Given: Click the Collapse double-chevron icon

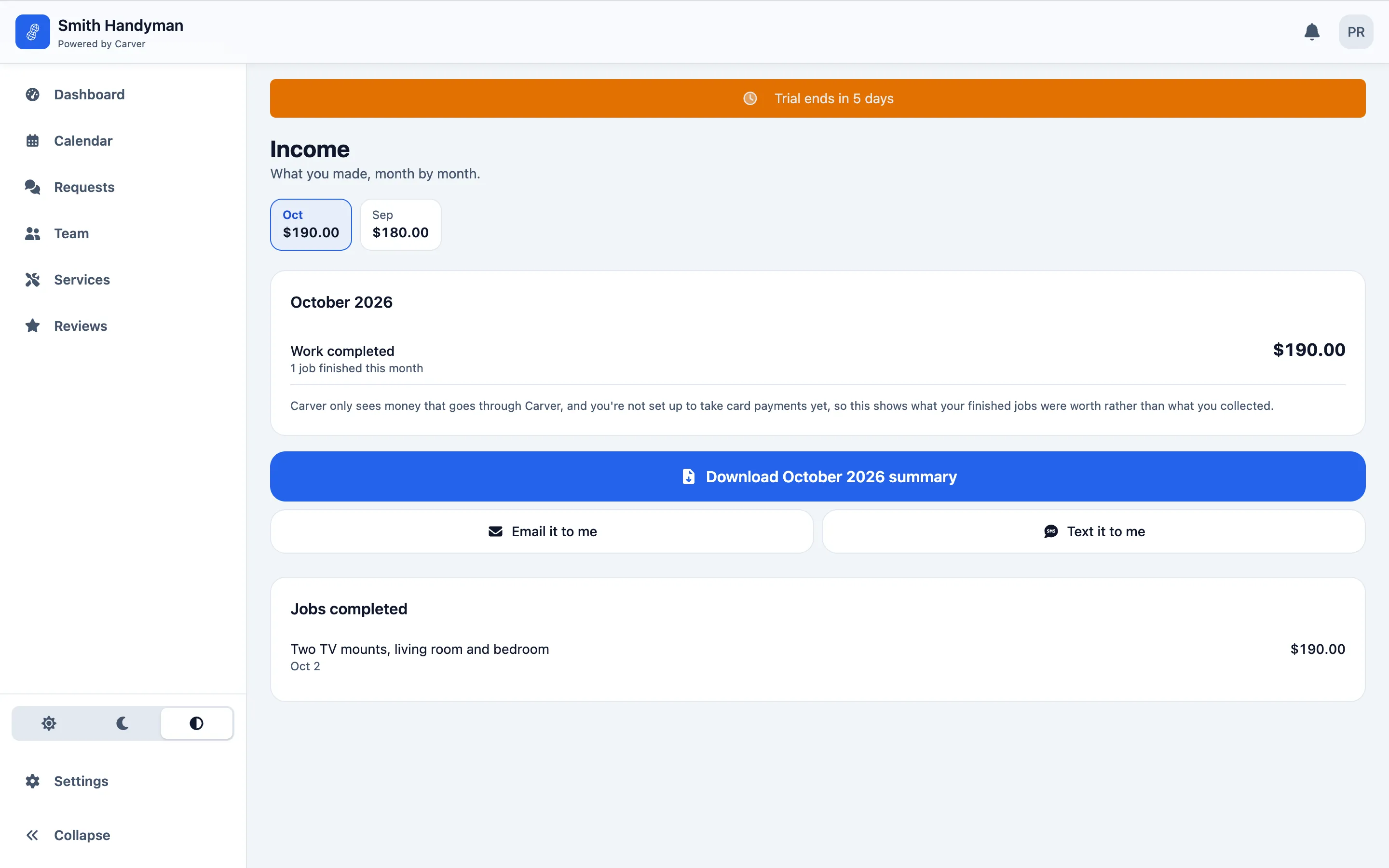Looking at the screenshot, I should (x=33, y=835).
